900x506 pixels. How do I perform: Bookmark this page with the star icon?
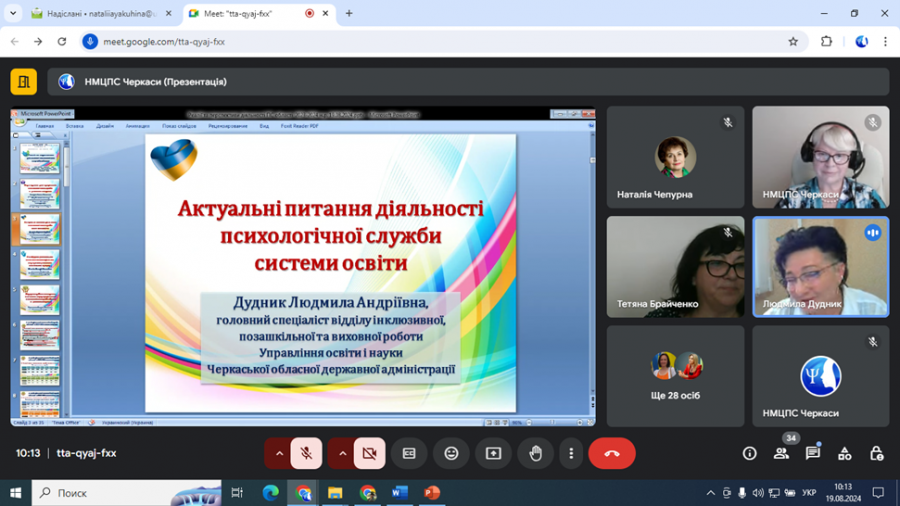click(x=793, y=41)
